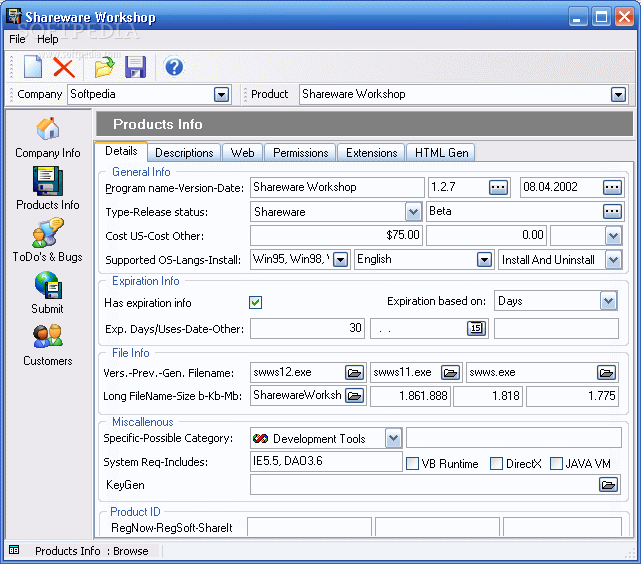Click the first RegNow product ID field

click(309, 527)
